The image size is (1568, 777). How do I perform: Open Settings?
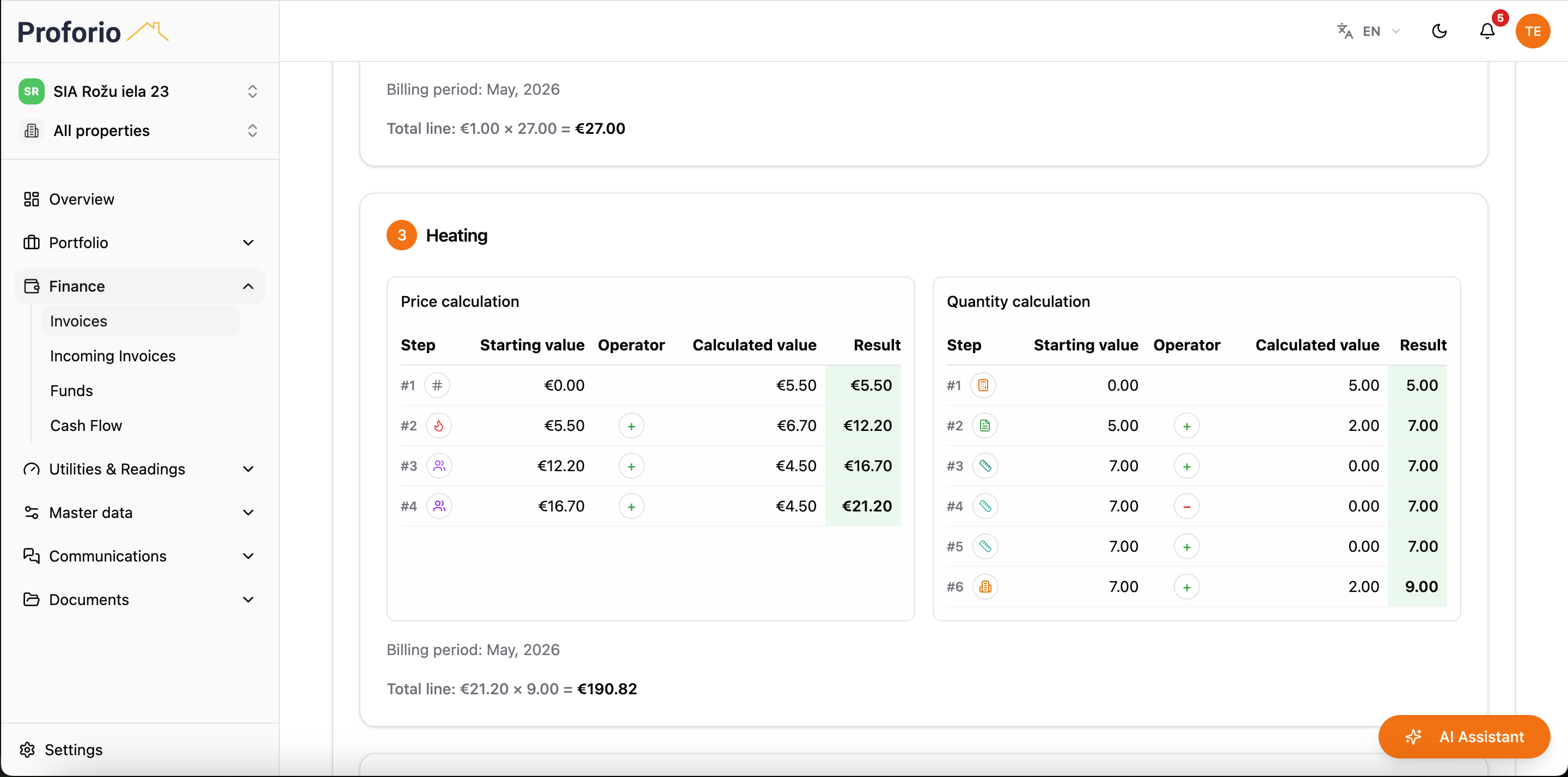pos(61,750)
